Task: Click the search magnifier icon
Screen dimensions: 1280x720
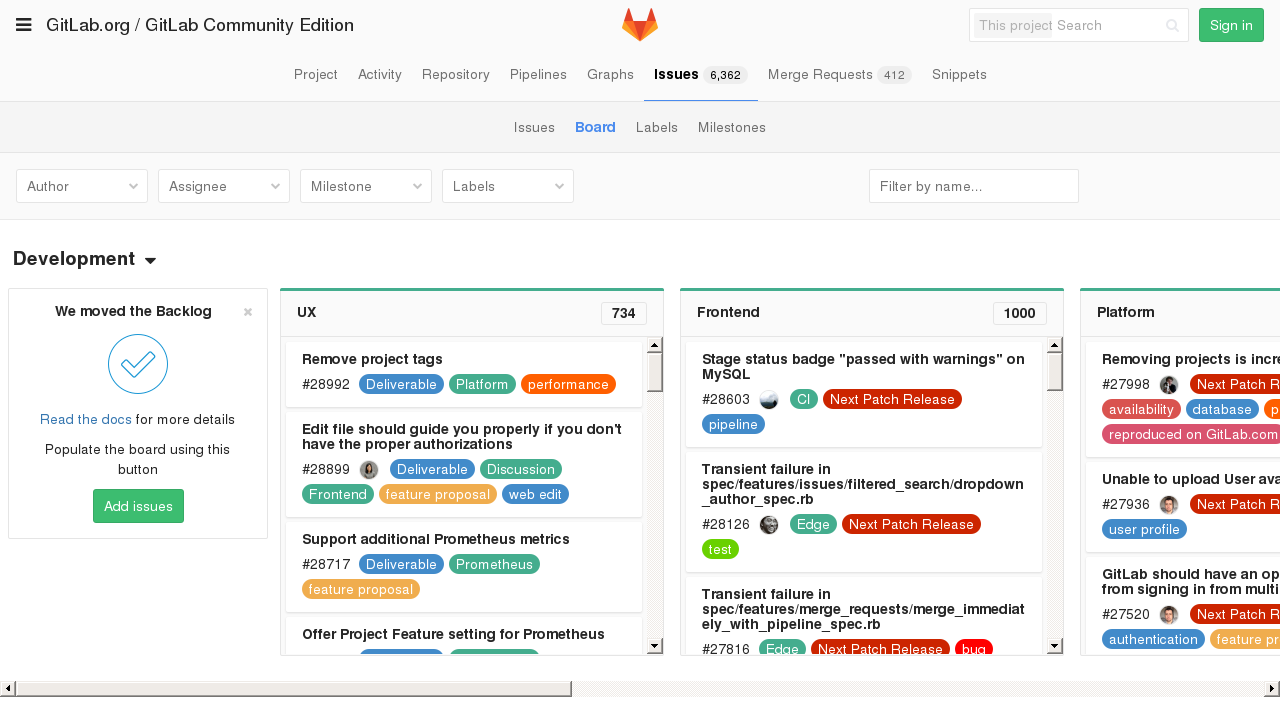Action: click(x=1172, y=25)
